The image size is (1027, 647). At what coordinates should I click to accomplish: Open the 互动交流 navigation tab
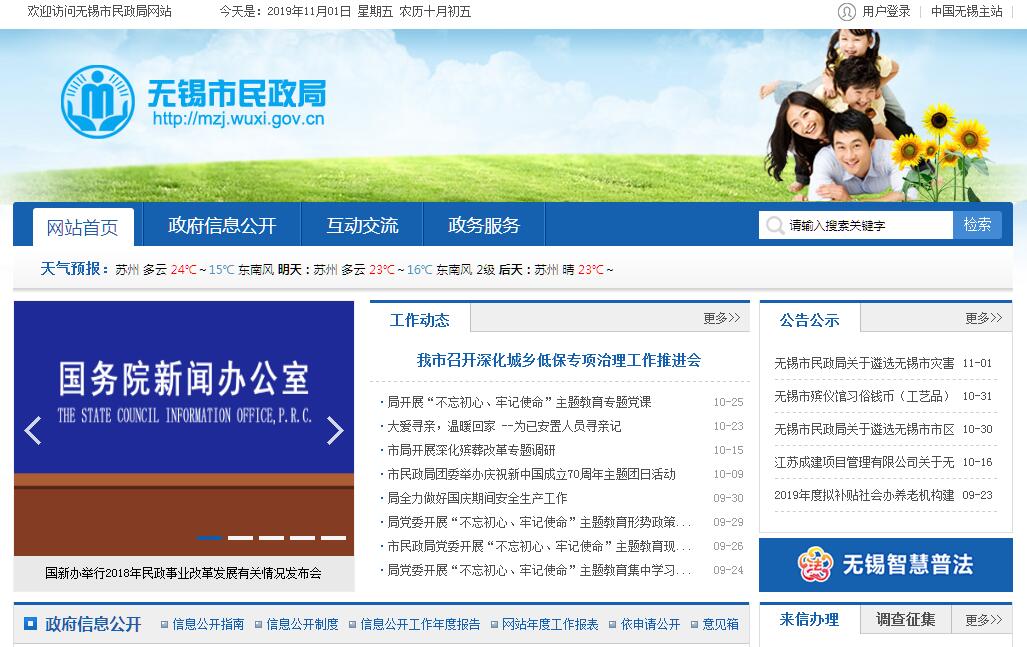(x=362, y=225)
